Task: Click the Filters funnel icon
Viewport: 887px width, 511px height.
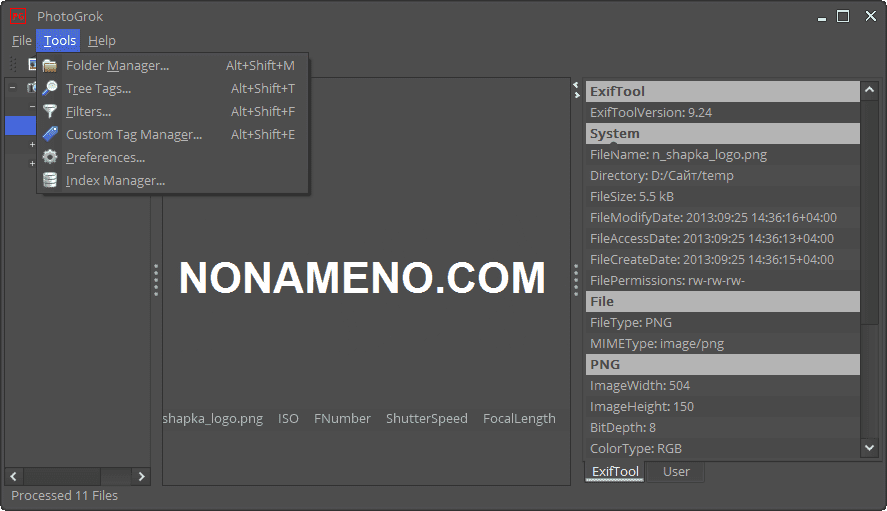Action: pyautogui.click(x=50, y=112)
